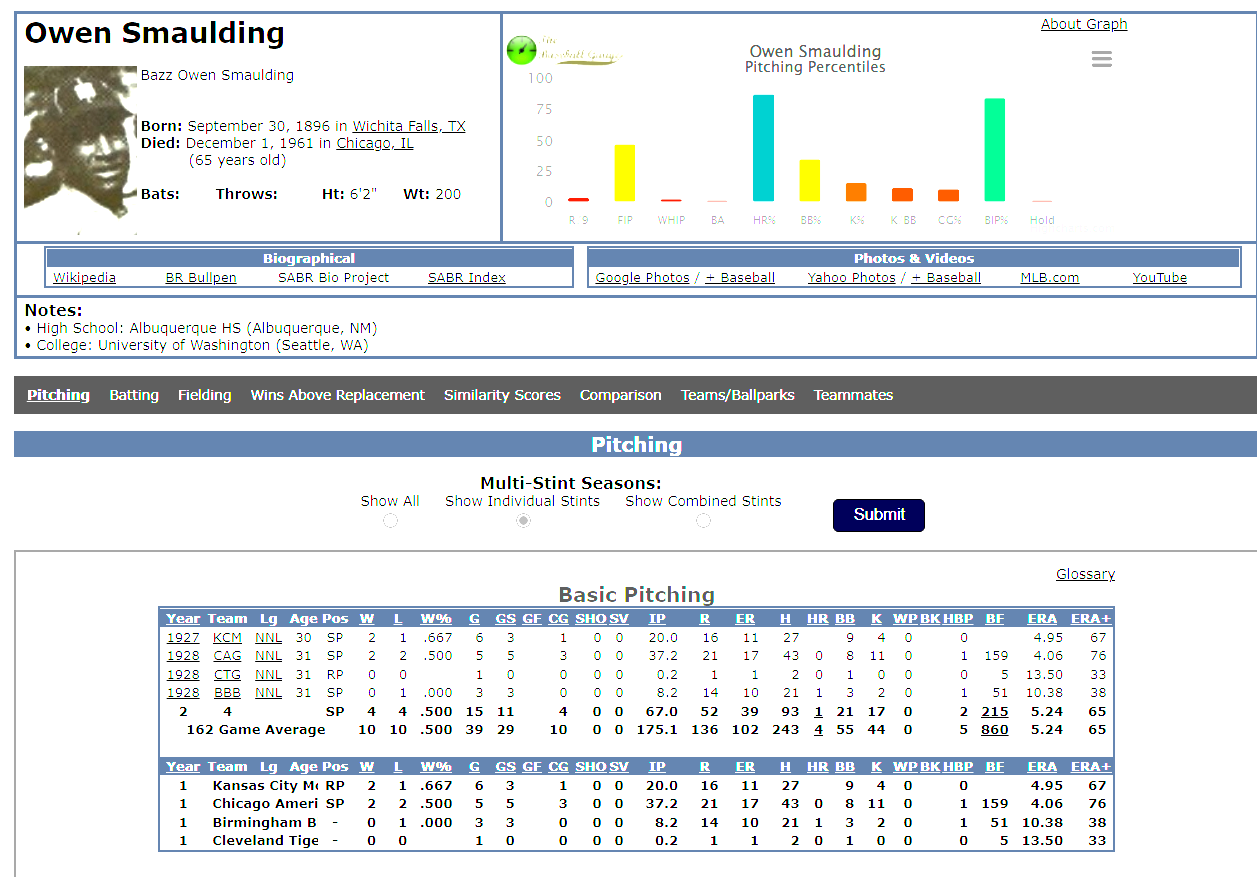Click the green Baseball Gauge logo icon
The width and height of the screenshot is (1257, 877).
[522, 50]
